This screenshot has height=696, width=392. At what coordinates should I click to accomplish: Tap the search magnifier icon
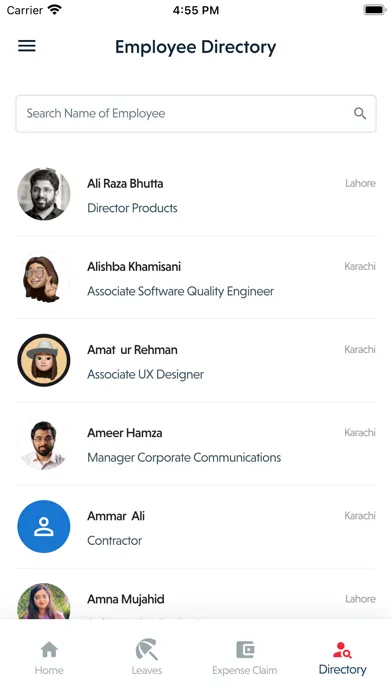[360, 114]
